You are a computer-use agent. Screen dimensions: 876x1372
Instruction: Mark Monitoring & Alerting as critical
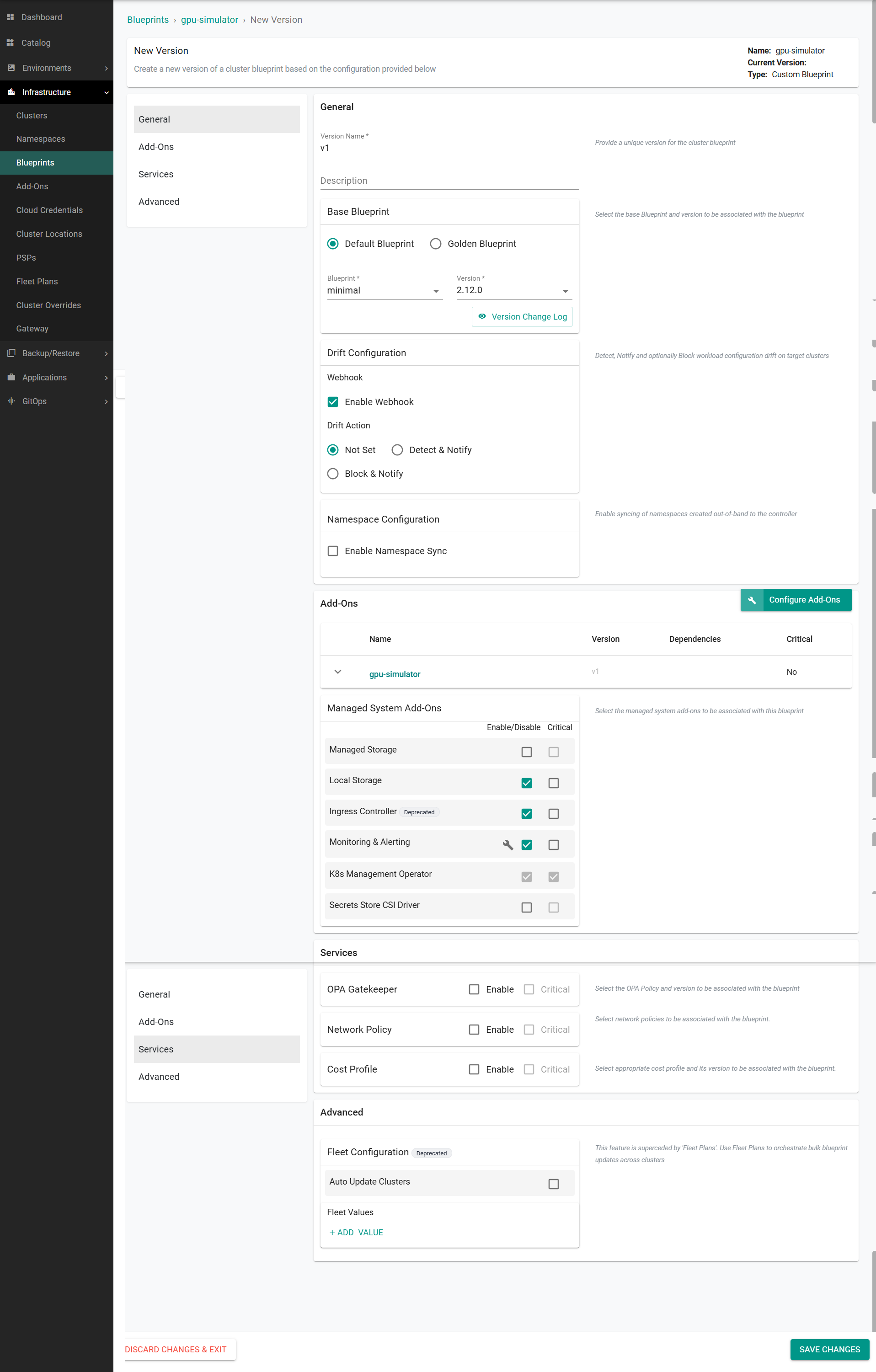pos(553,845)
